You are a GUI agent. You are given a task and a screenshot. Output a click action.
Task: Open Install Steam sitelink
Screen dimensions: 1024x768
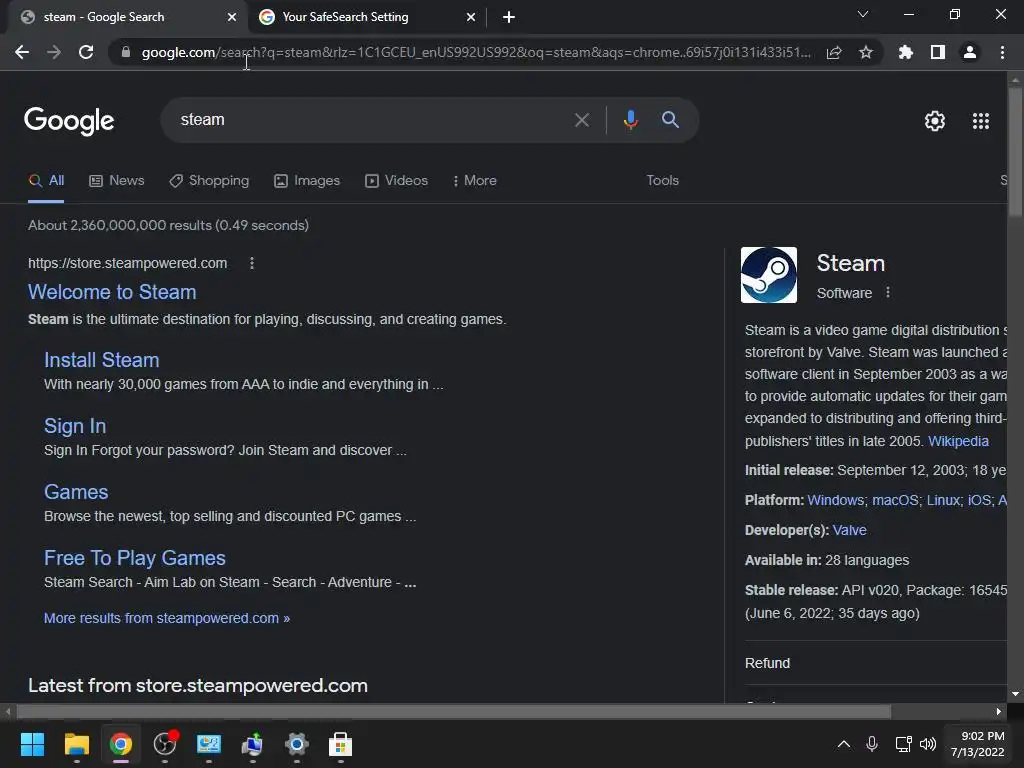(102, 360)
